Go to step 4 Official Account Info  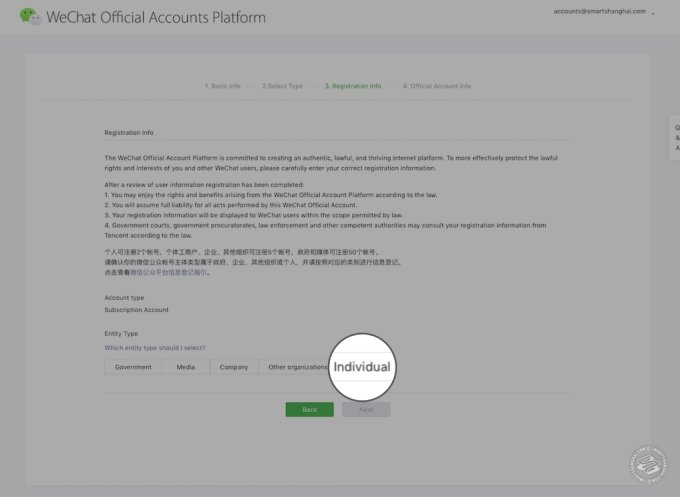pos(437,86)
